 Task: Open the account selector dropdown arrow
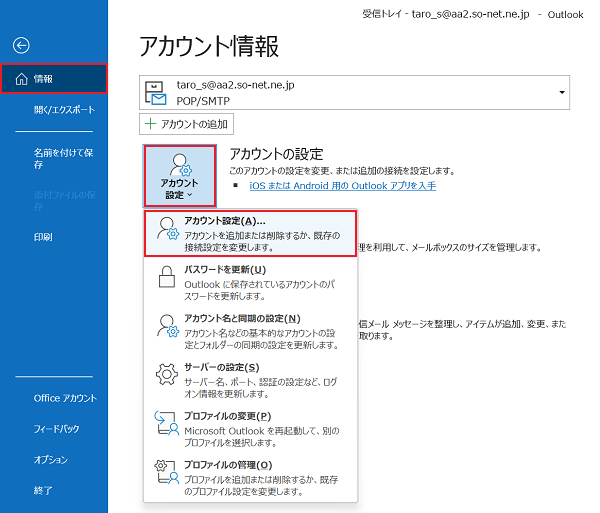[562, 93]
